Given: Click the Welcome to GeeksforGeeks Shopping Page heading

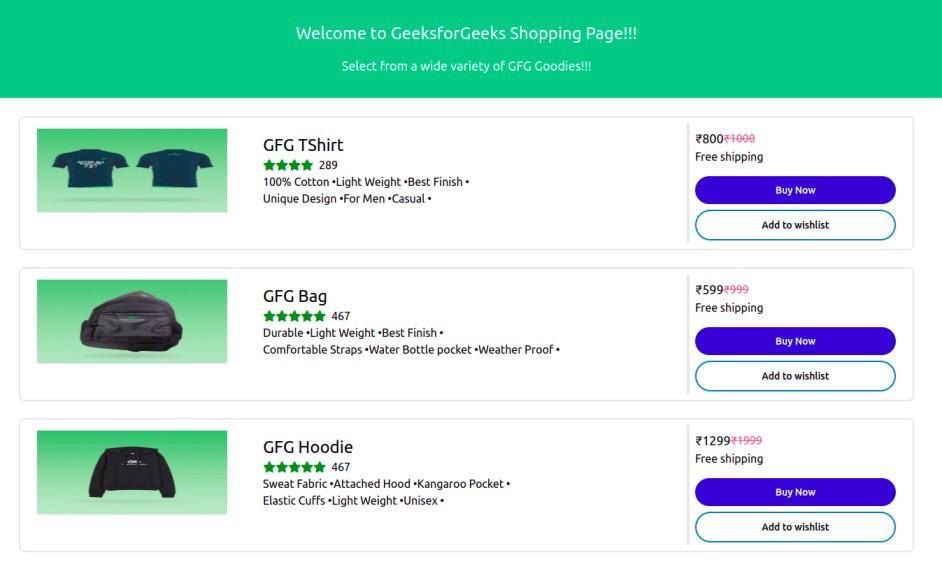Looking at the screenshot, I should [466, 33].
